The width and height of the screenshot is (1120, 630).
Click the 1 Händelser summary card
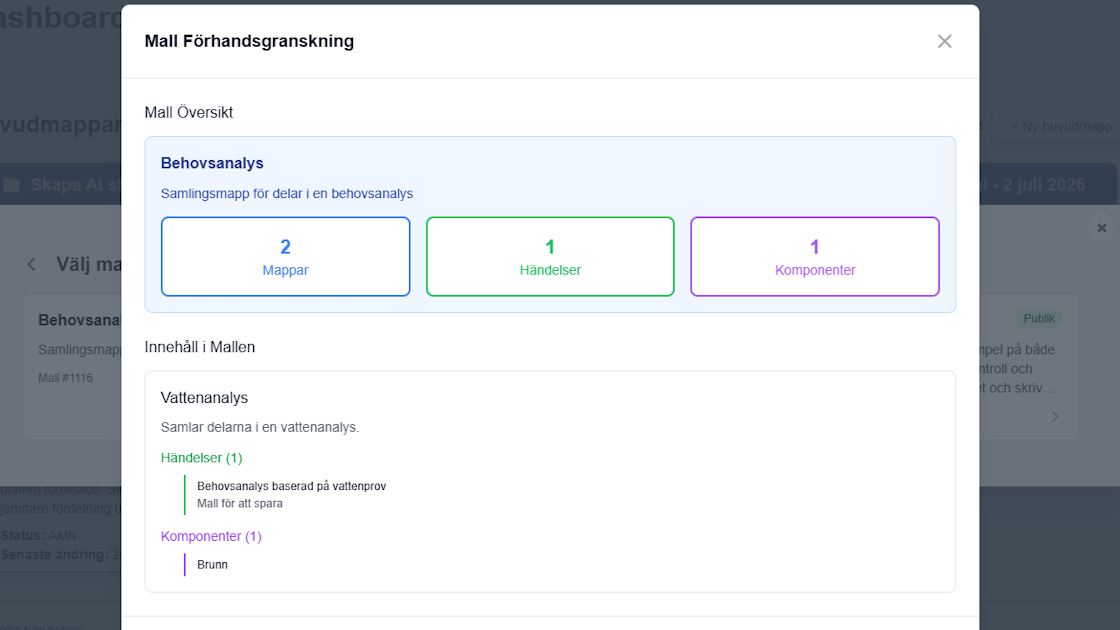click(550, 256)
